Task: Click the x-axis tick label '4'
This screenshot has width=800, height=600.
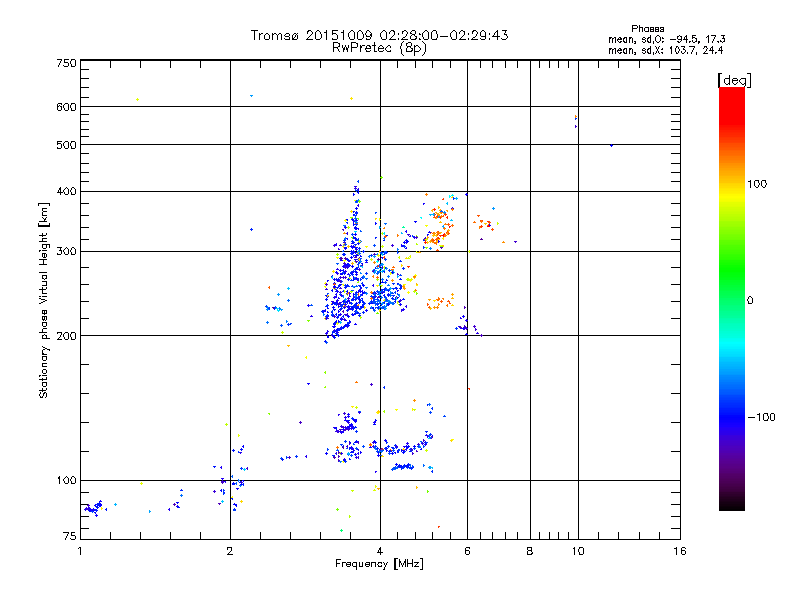Action: click(380, 551)
